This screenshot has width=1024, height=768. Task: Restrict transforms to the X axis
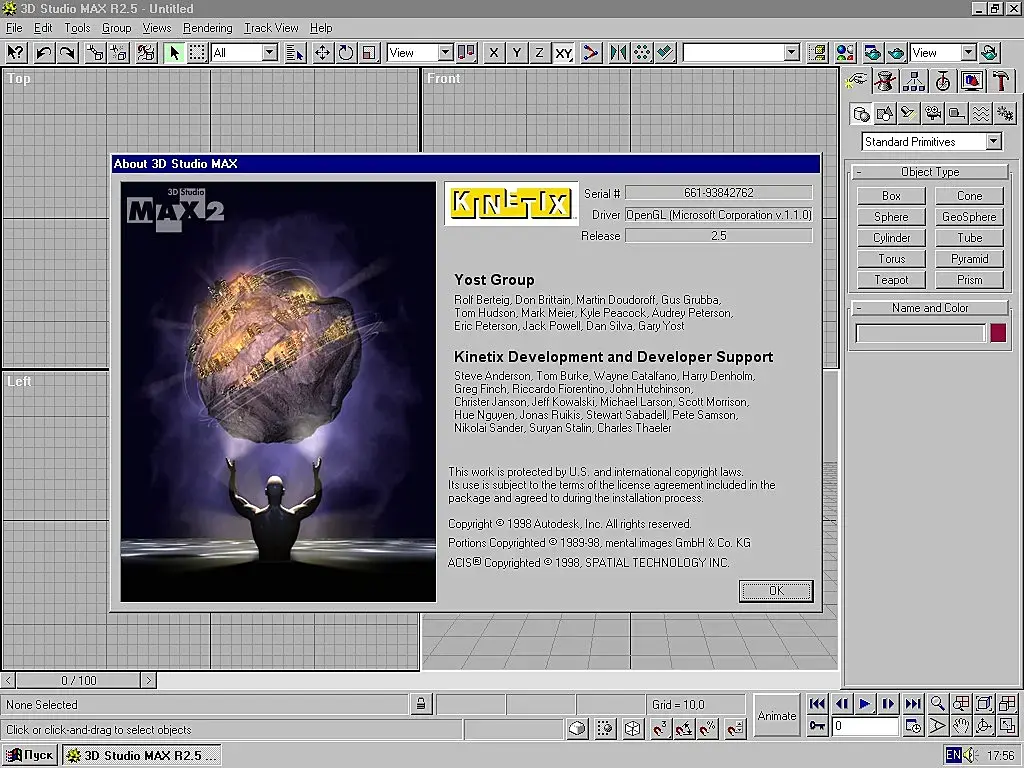(494, 53)
